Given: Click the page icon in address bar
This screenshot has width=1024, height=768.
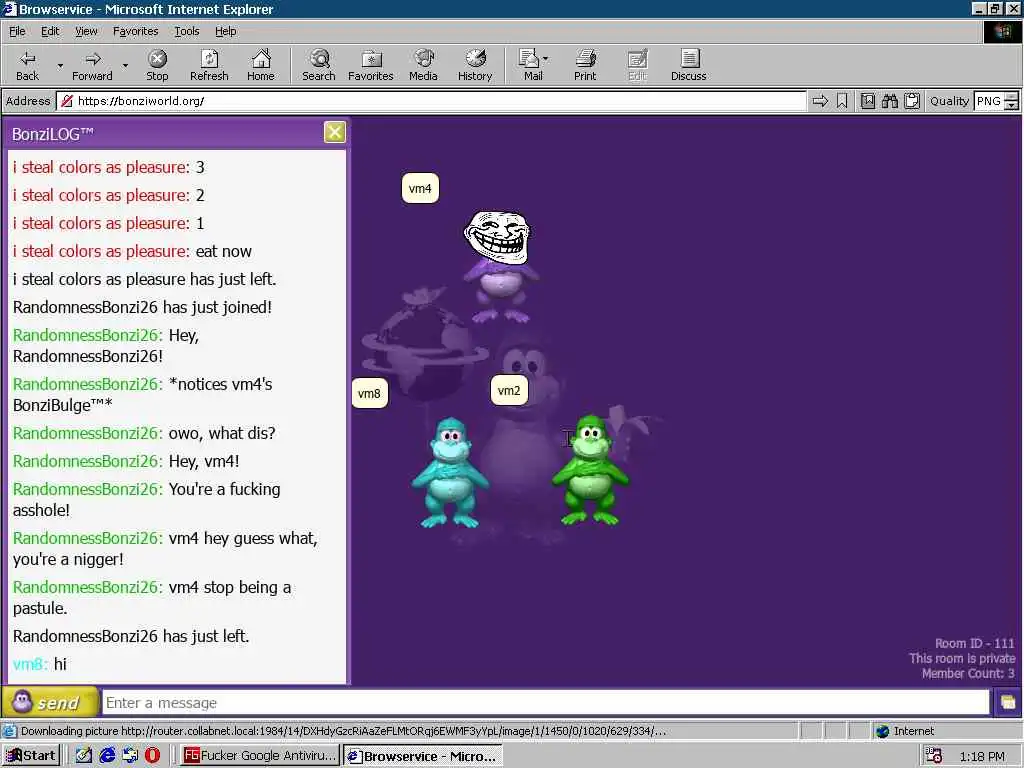Looking at the screenshot, I should pos(67,101).
